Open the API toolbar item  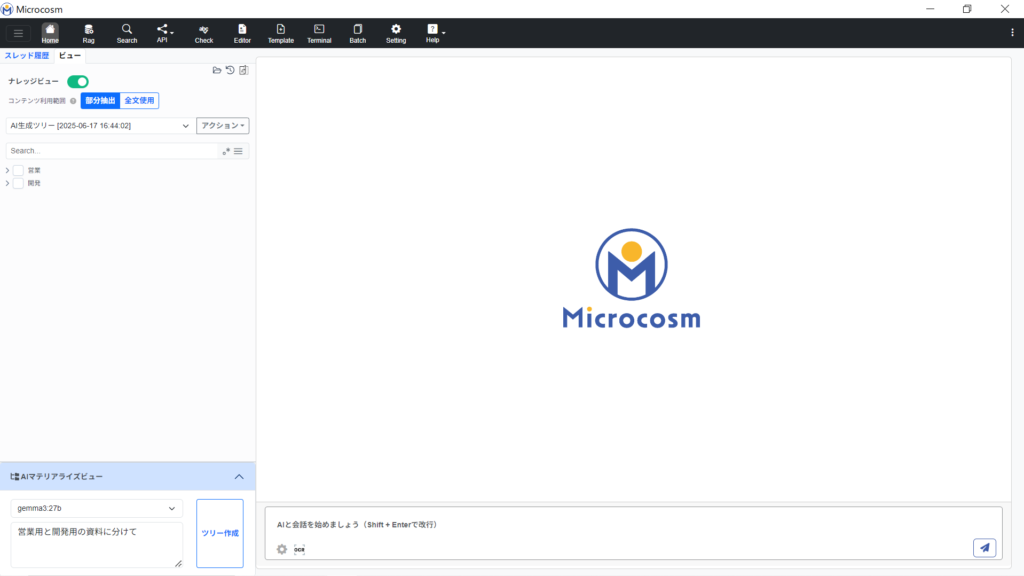tap(163, 33)
